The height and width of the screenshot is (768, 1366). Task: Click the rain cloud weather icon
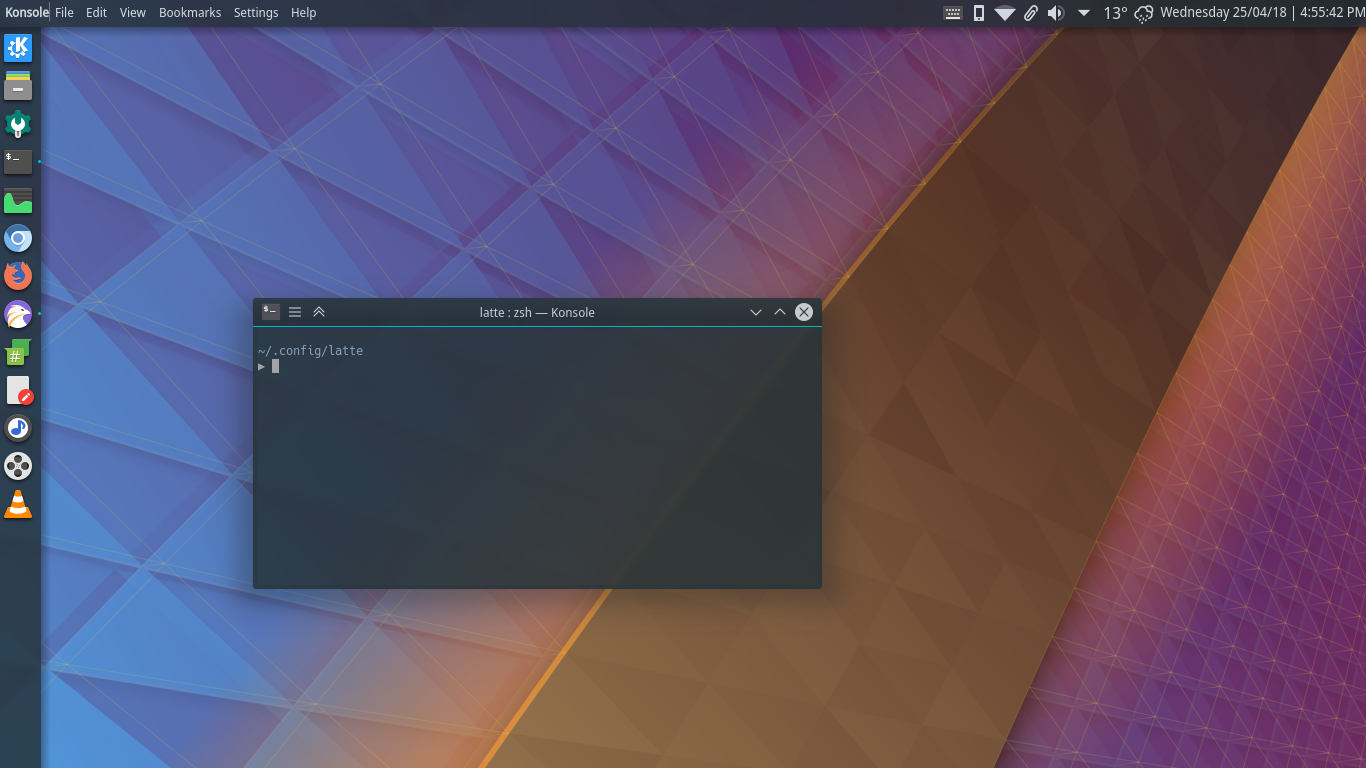click(1143, 13)
